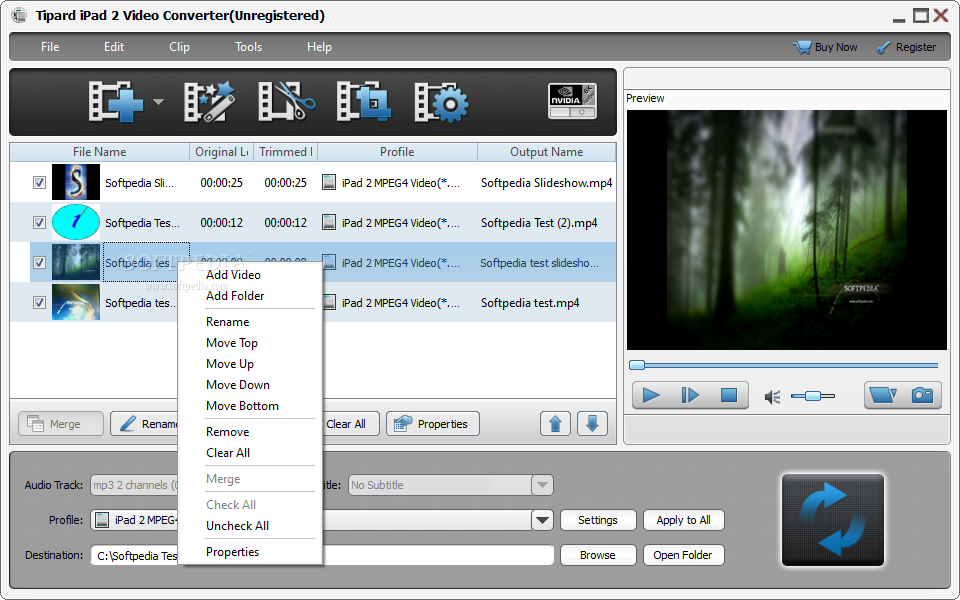Open the Effect editing toolbar icon
The width and height of the screenshot is (960, 600).
[209, 102]
